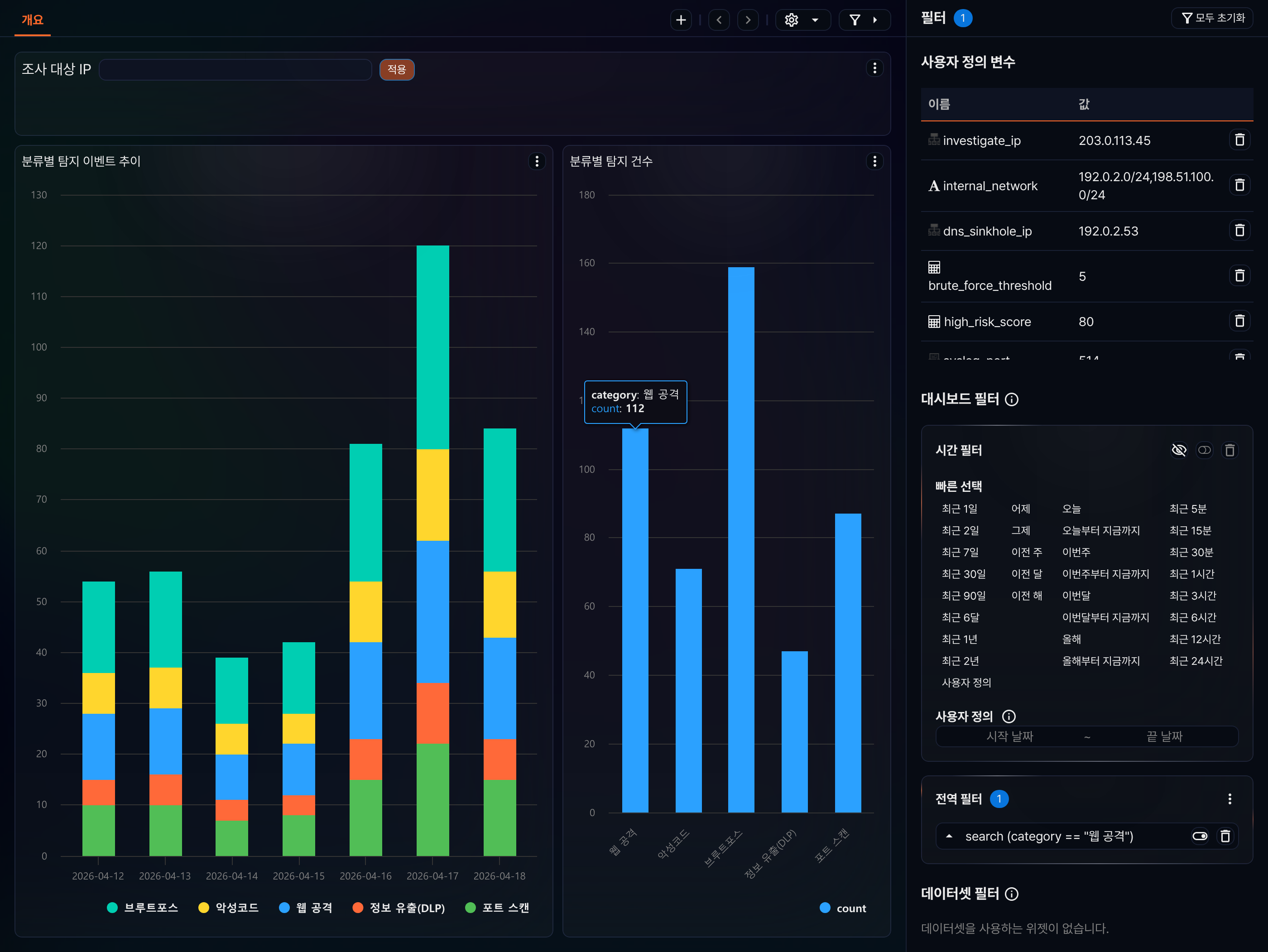Image resolution: width=1268 pixels, height=952 pixels.
Task: Delete the 시간 필터 with trash icon
Action: (1230, 451)
